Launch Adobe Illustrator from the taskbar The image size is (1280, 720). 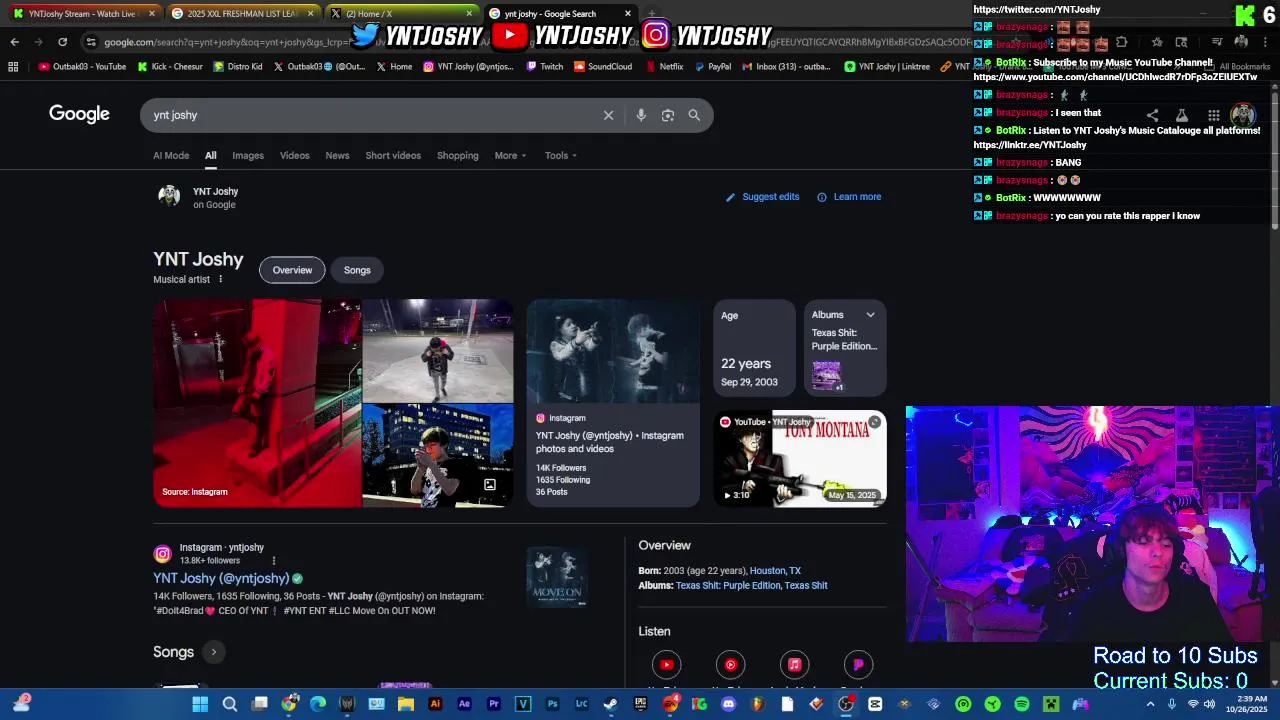435,704
